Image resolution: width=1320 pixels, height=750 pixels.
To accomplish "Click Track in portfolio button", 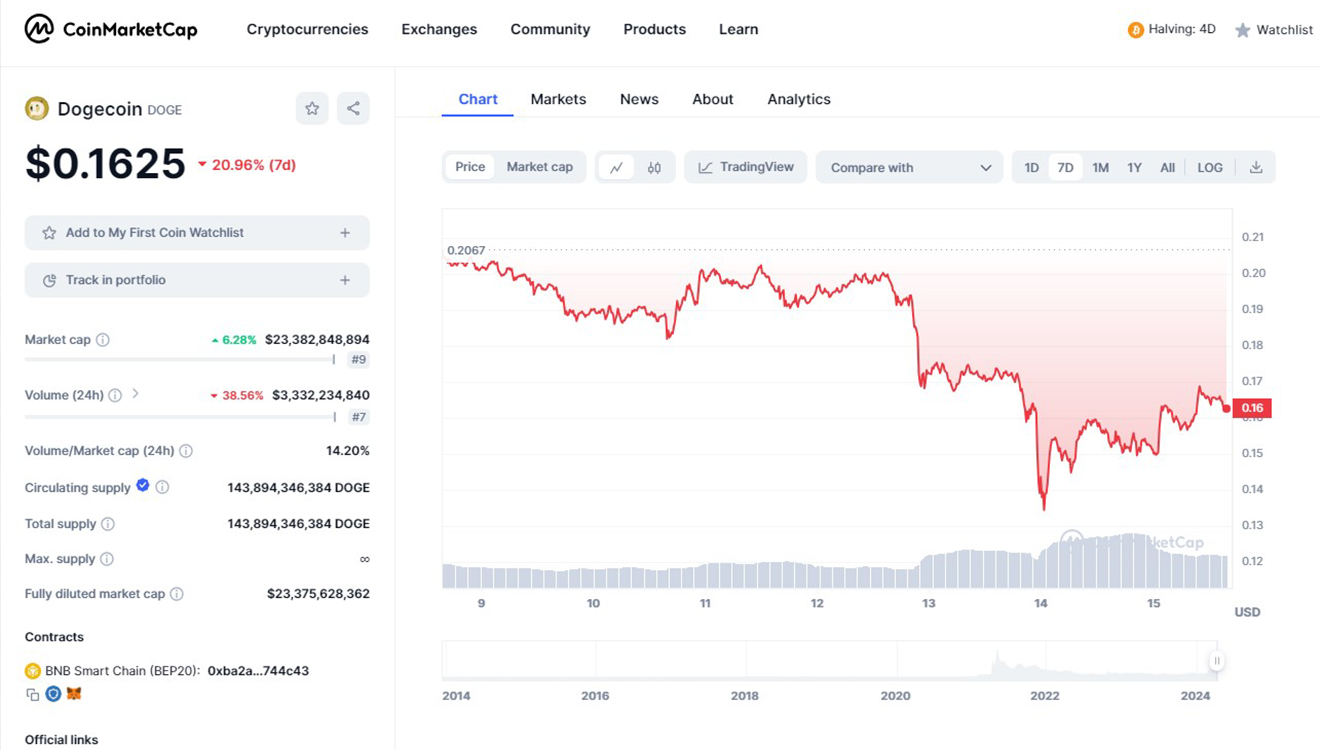I will (x=197, y=280).
